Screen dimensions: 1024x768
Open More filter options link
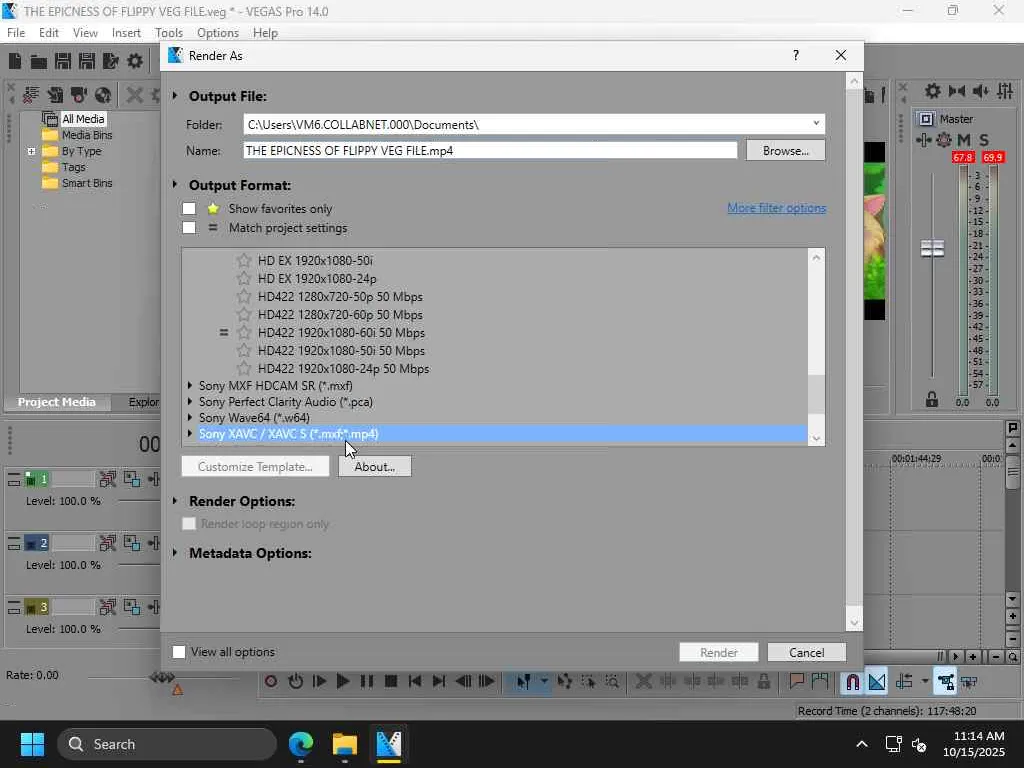(776, 208)
